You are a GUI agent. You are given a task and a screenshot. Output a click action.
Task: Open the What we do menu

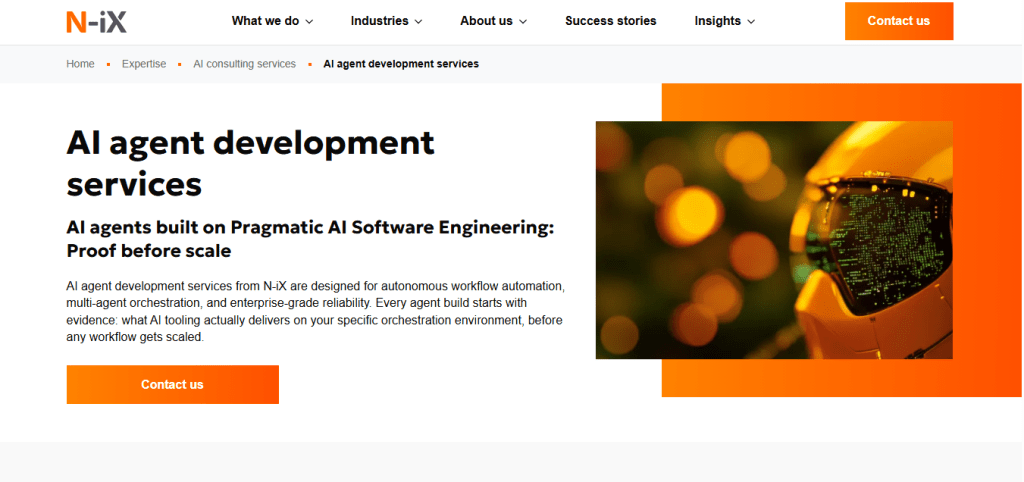click(x=272, y=21)
